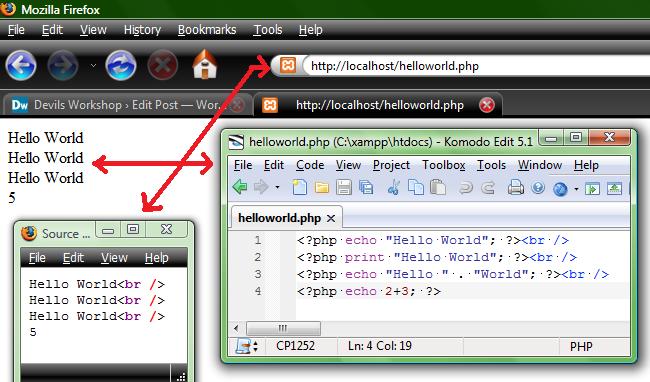
Task: Open the Firefox back/forward history dropdown arrow
Action: click(93, 65)
